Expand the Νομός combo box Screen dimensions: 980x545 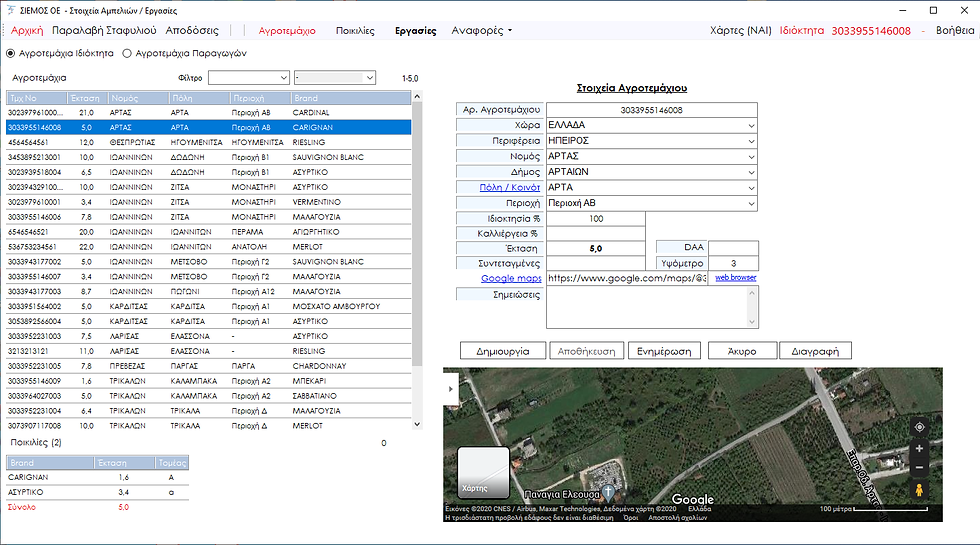[751, 156]
